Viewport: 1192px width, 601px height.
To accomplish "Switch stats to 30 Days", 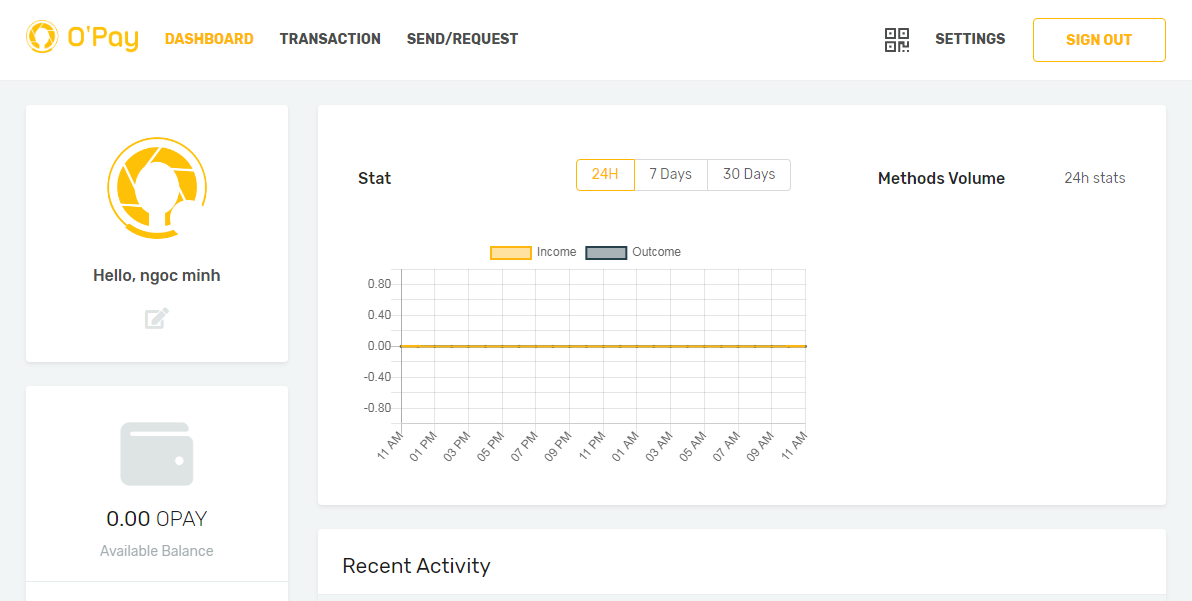I will pyautogui.click(x=749, y=174).
